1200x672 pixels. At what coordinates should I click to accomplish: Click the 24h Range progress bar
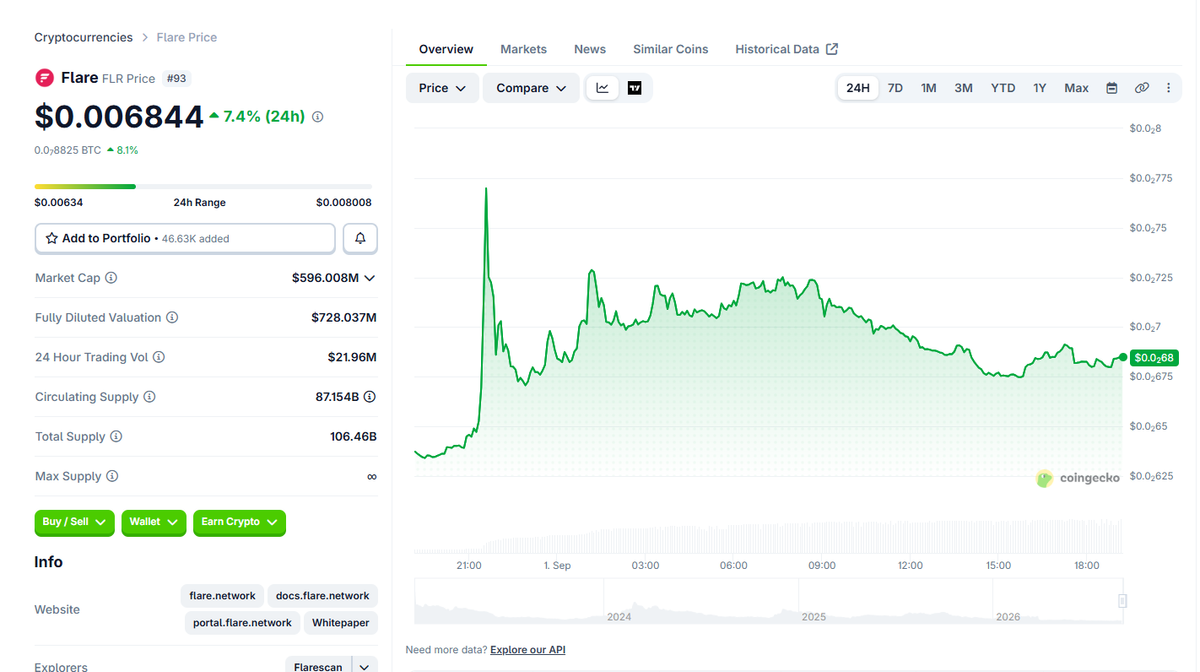coord(203,186)
